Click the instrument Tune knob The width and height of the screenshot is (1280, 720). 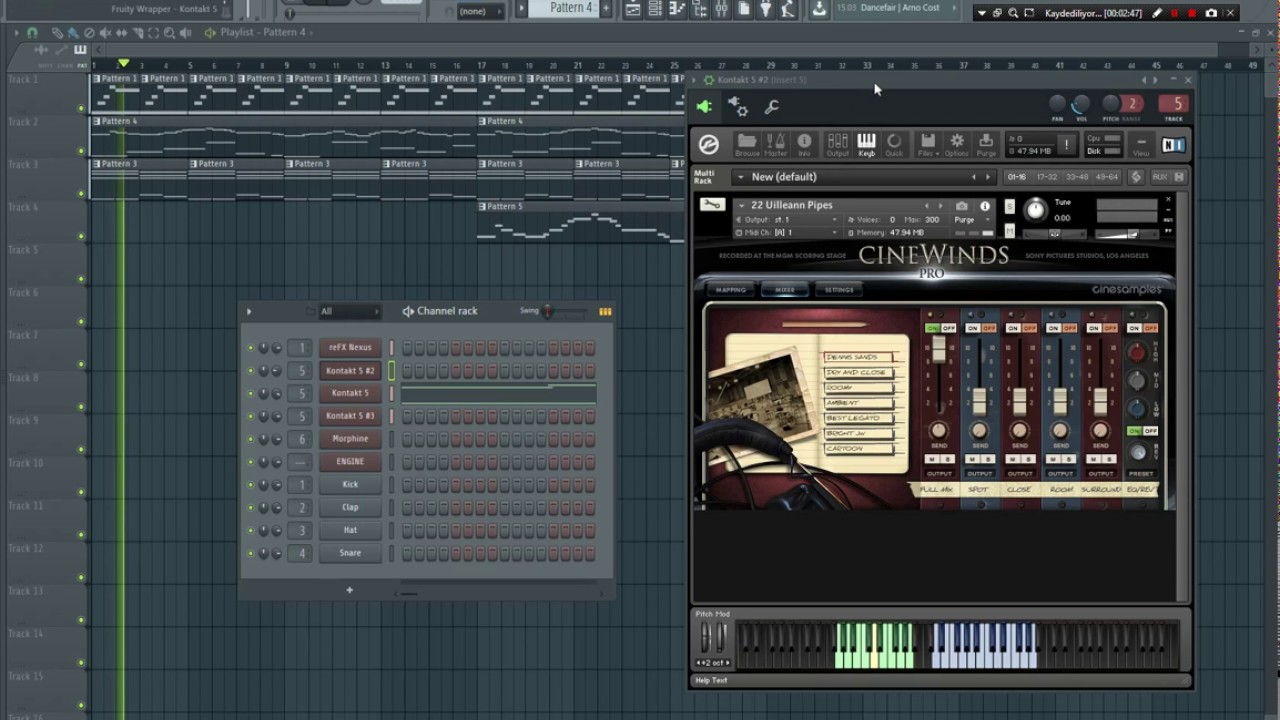coord(1036,209)
